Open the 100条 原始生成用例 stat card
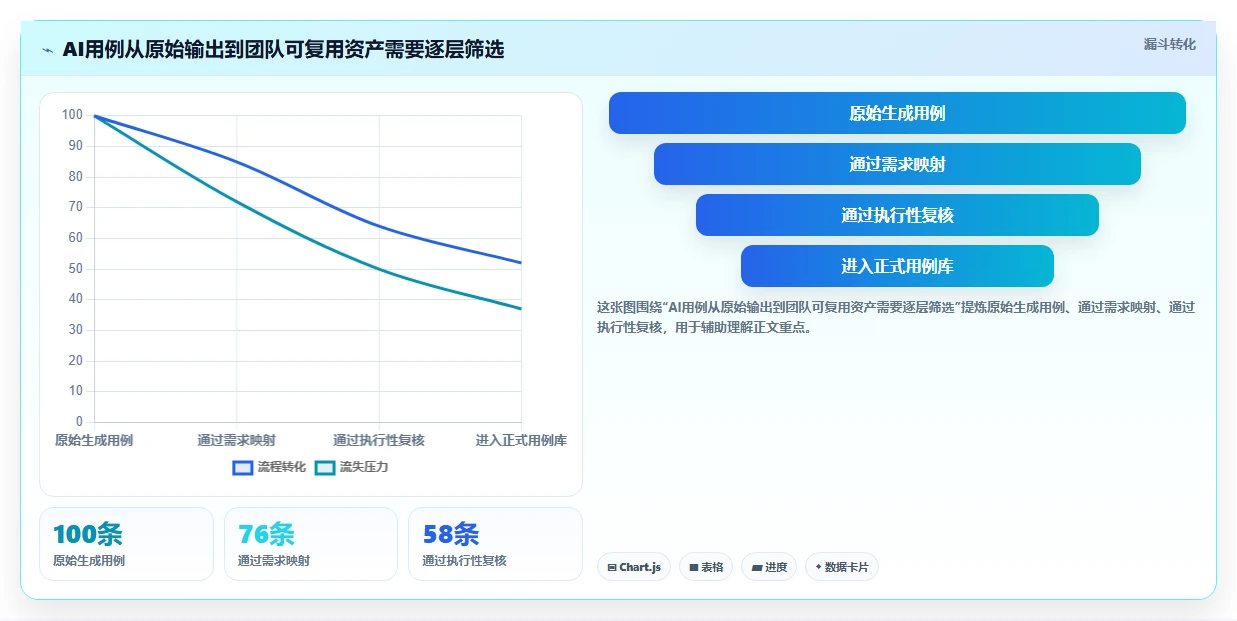 point(126,544)
